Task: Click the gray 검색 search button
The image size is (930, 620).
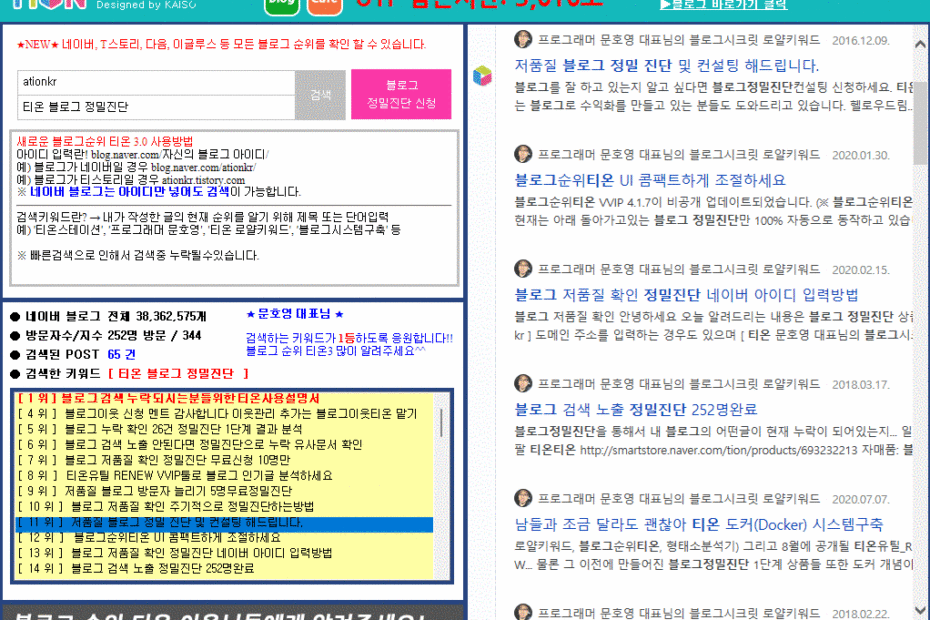Action: pos(320,95)
